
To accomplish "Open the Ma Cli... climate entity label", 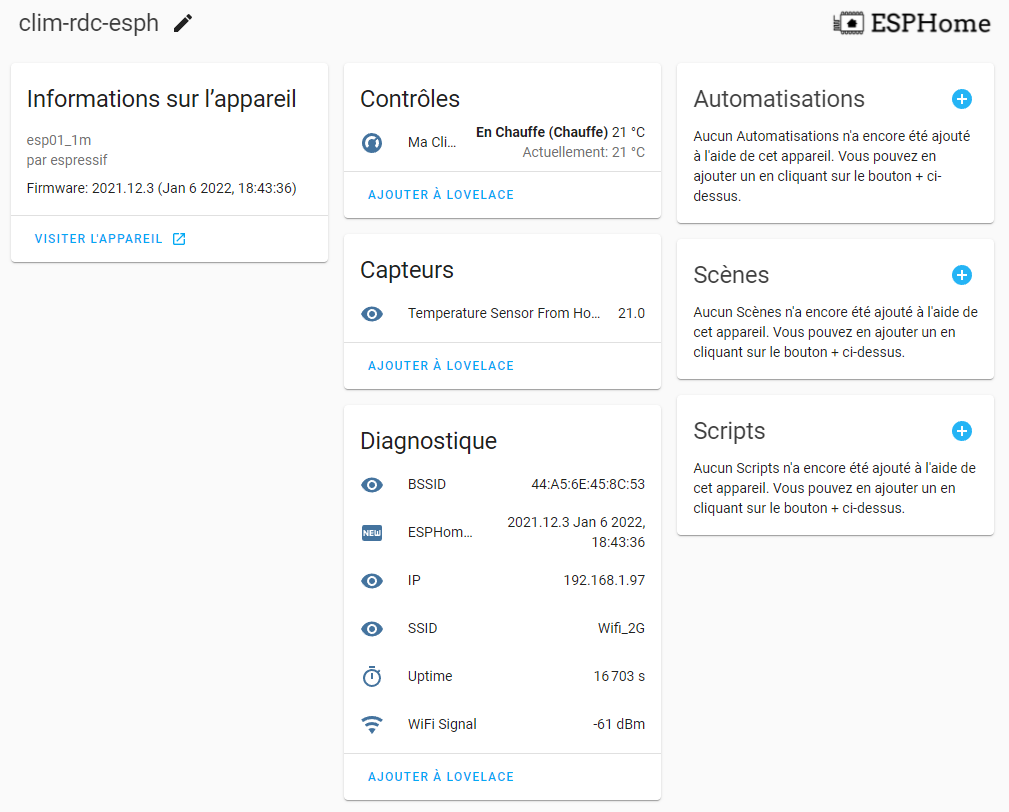I will click(x=432, y=142).
